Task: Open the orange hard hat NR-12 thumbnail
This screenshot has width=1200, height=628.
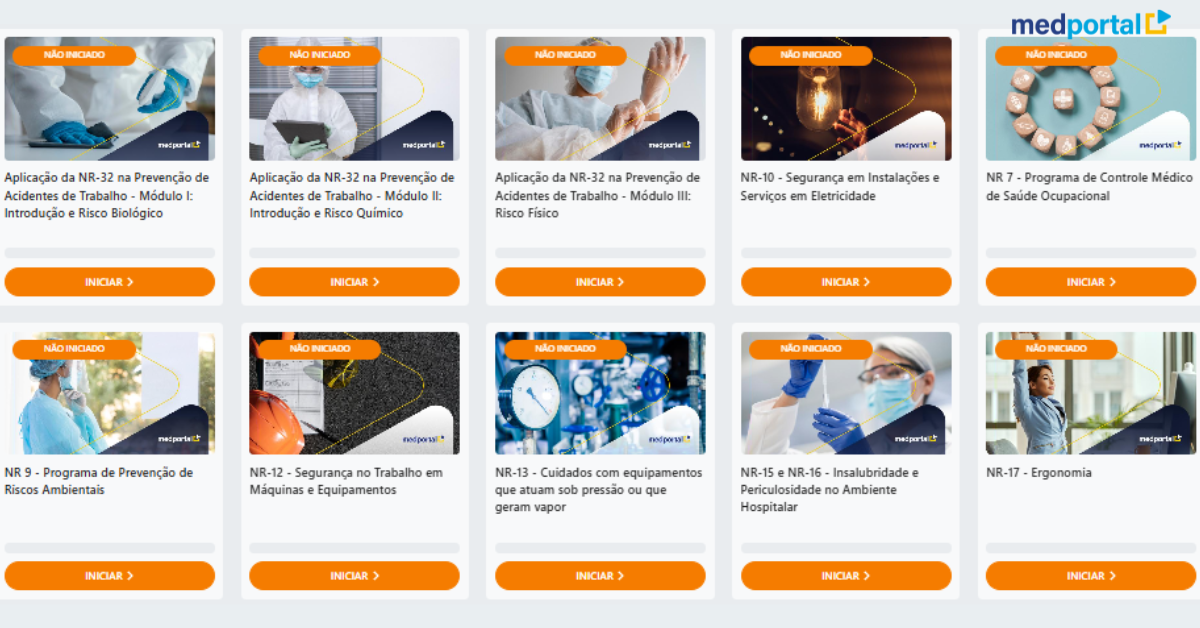Action: point(354,393)
